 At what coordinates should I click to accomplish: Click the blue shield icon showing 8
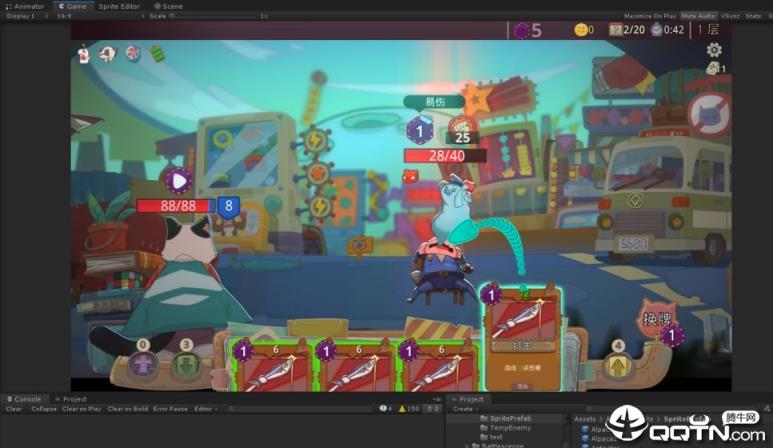tap(228, 206)
